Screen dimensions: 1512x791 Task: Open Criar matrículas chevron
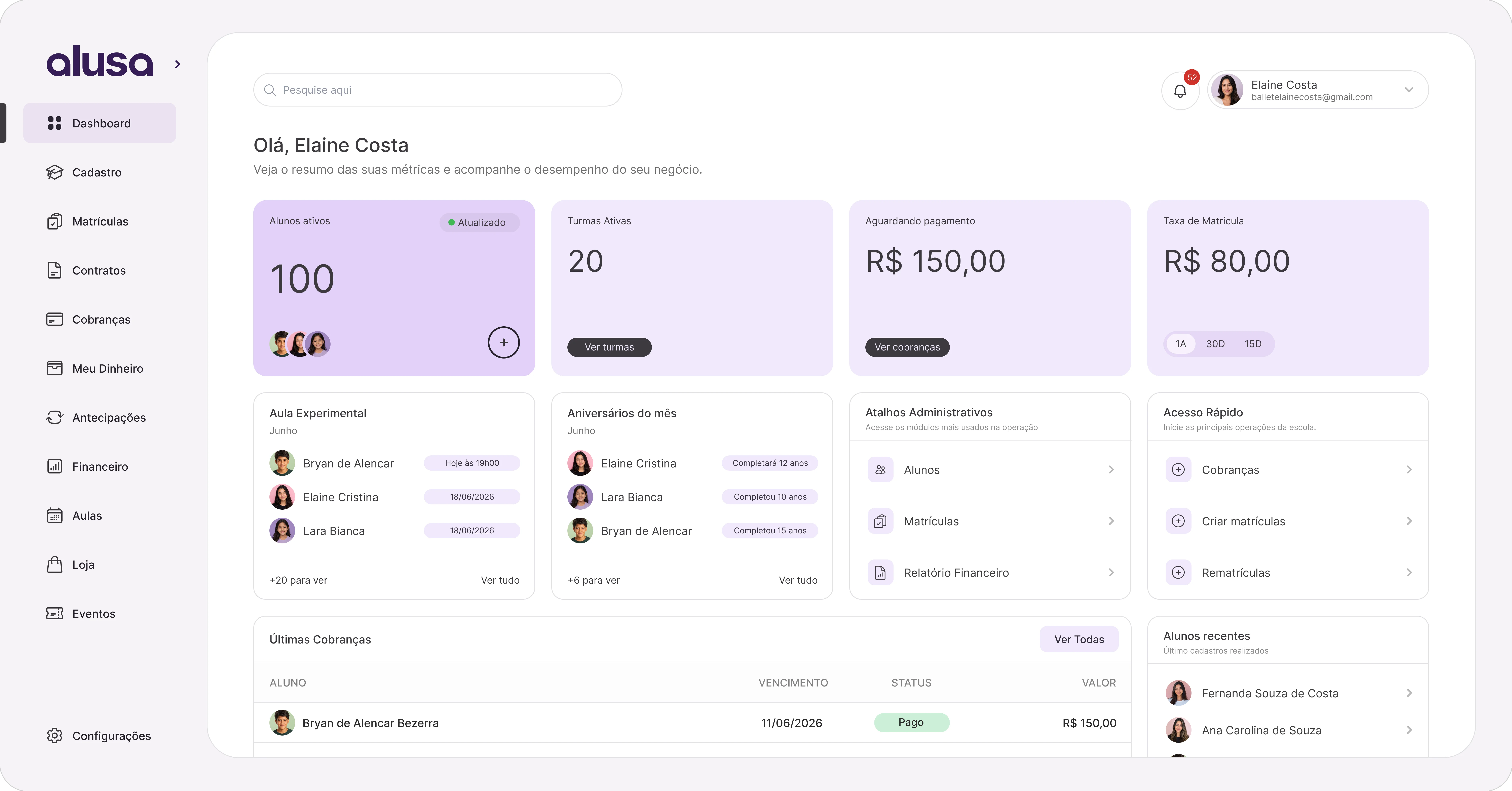point(1409,521)
